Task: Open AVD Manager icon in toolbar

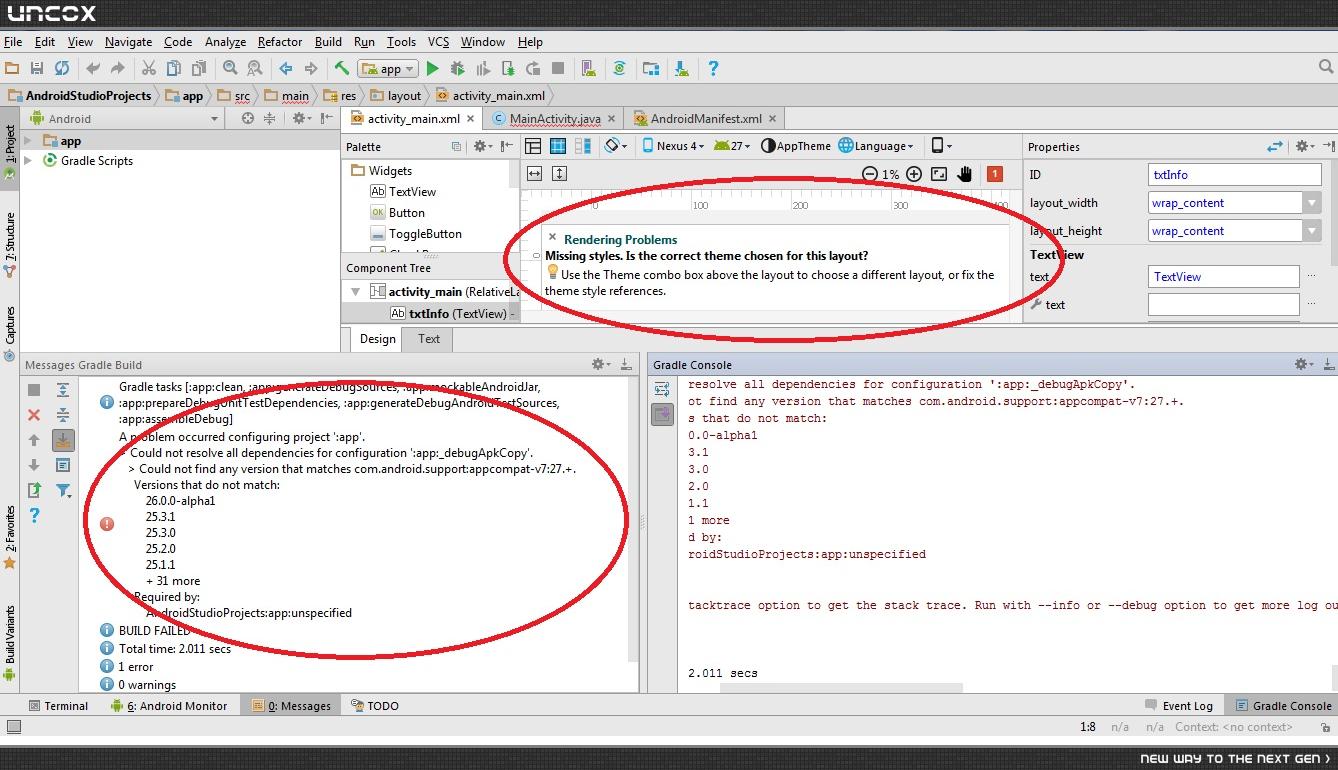Action: tap(590, 69)
